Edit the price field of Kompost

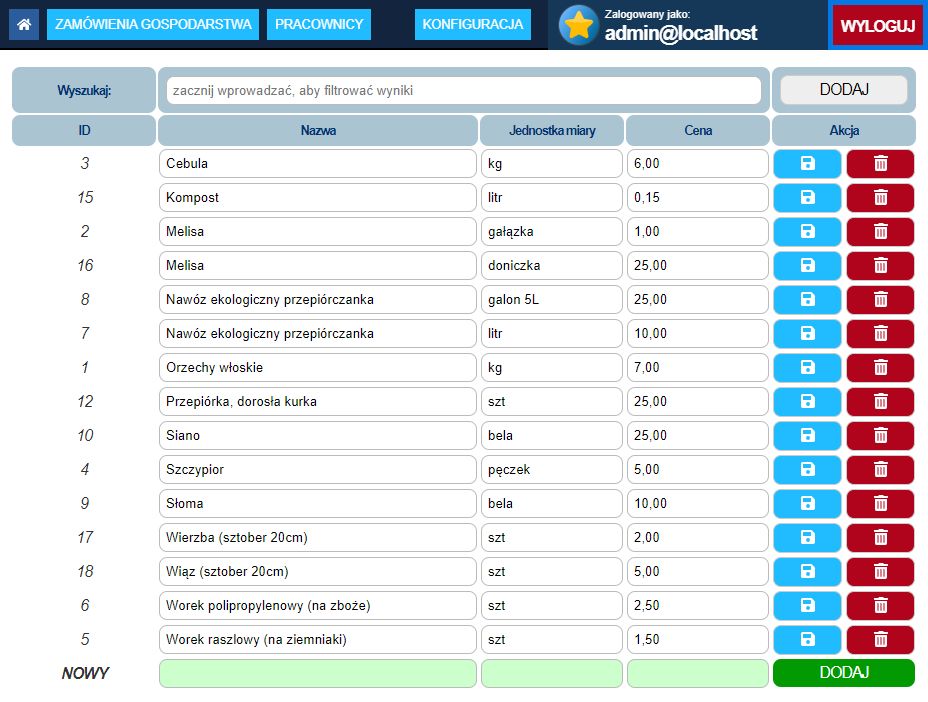point(697,198)
